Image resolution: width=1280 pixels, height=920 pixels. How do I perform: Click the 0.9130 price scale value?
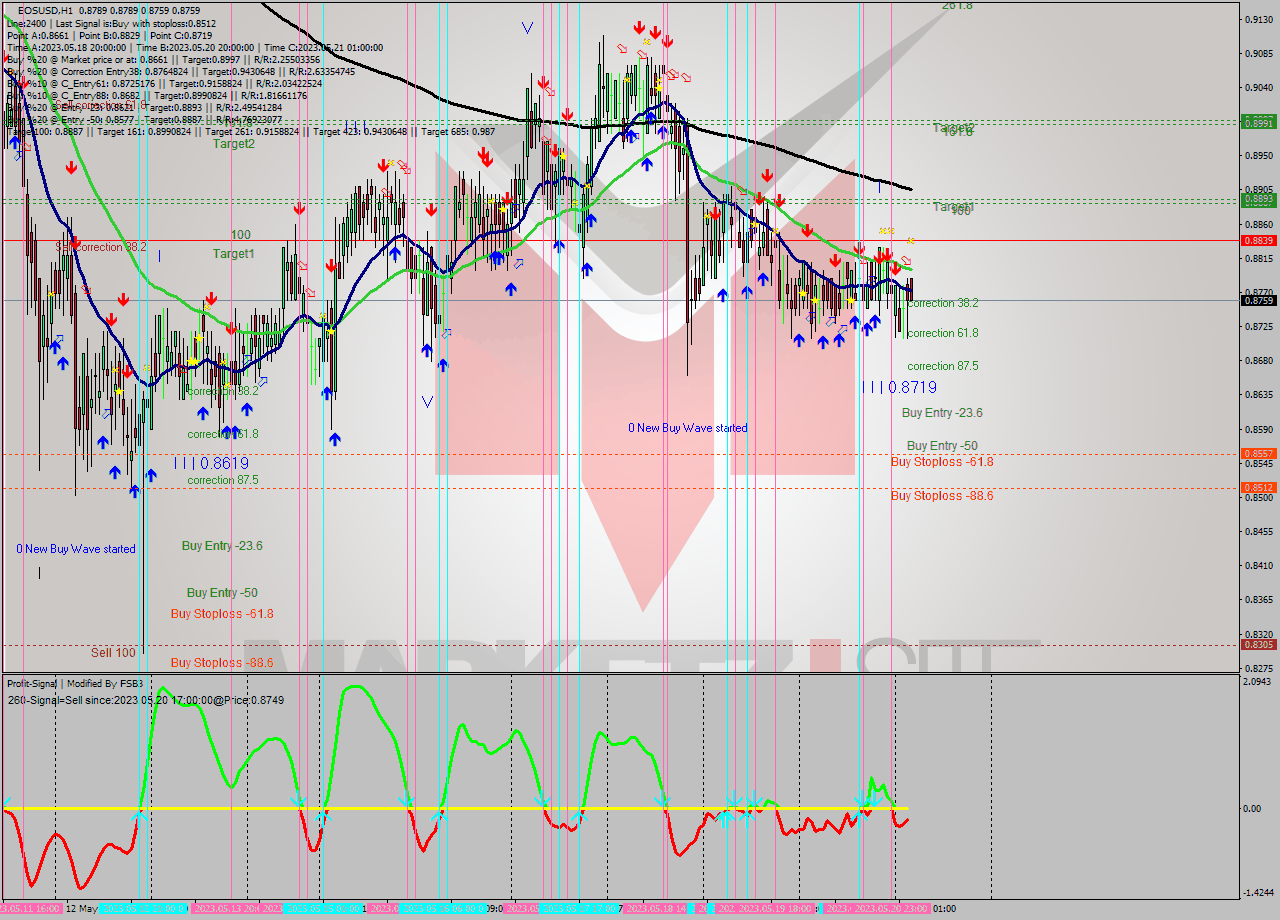pos(1258,19)
